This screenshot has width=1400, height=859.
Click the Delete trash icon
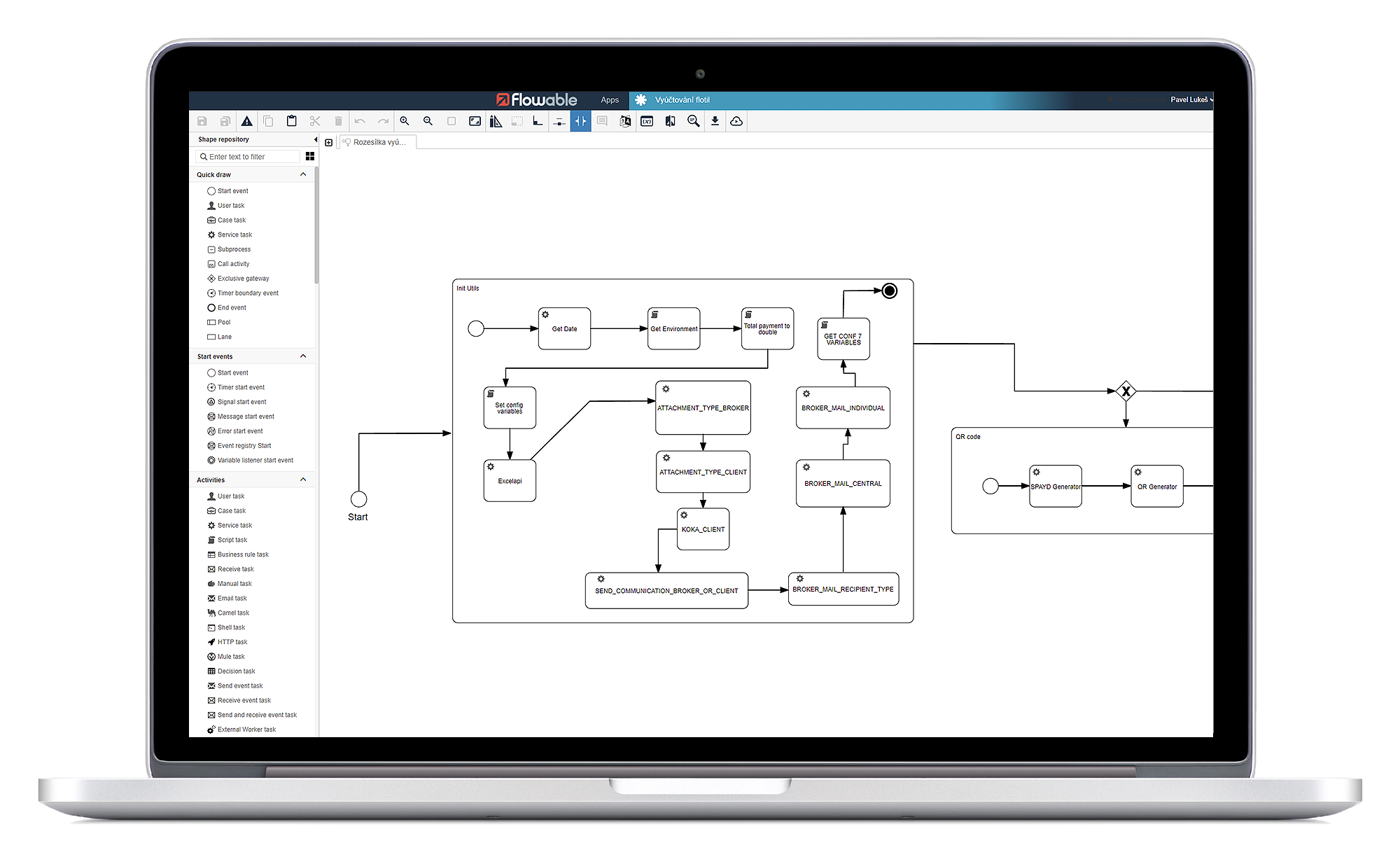click(x=338, y=121)
